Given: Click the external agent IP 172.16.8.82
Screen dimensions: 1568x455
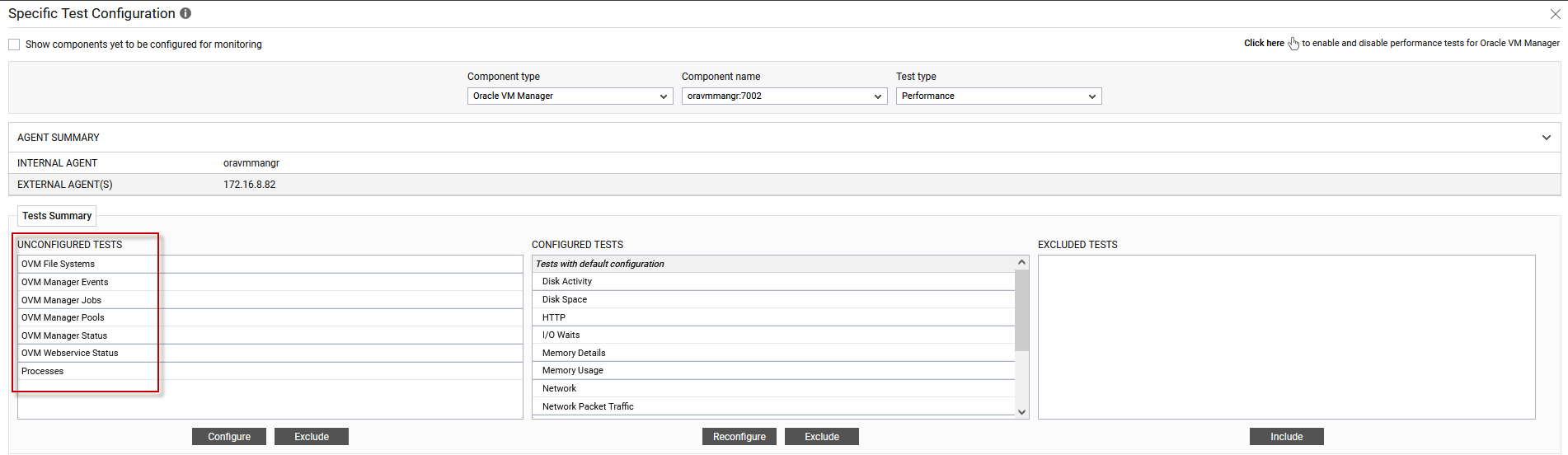Looking at the screenshot, I should click(250, 185).
